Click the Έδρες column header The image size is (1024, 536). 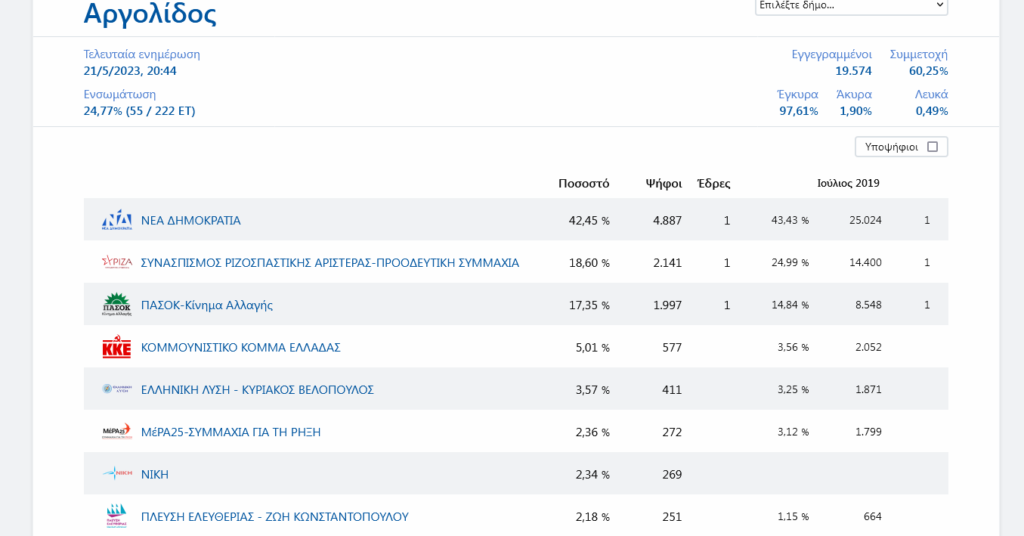coord(713,184)
